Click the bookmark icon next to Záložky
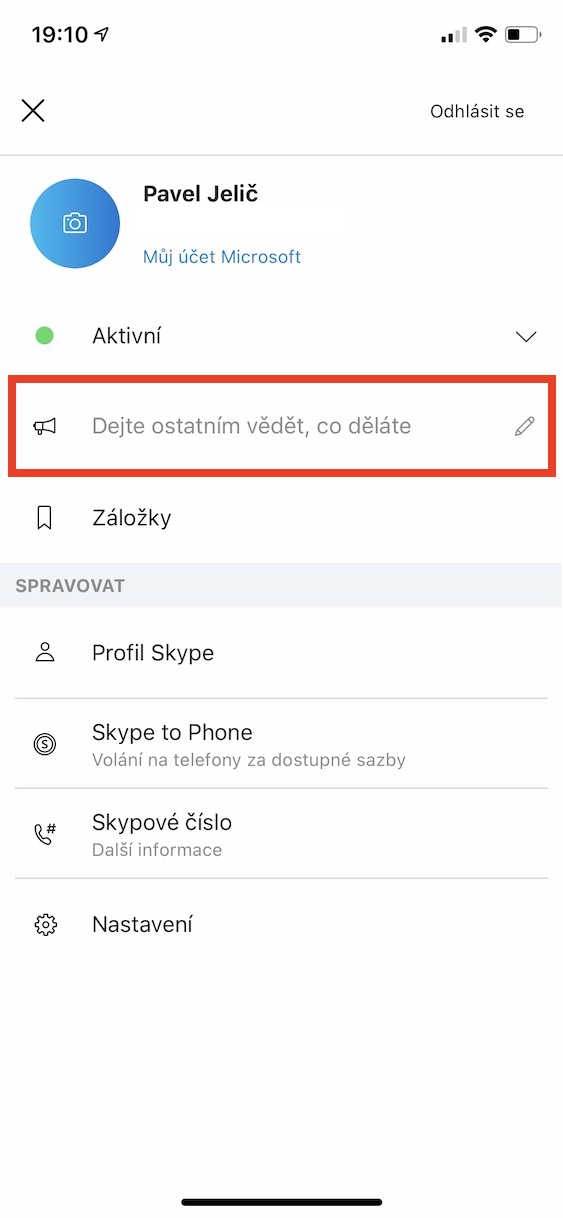563x1218 pixels. [45, 518]
